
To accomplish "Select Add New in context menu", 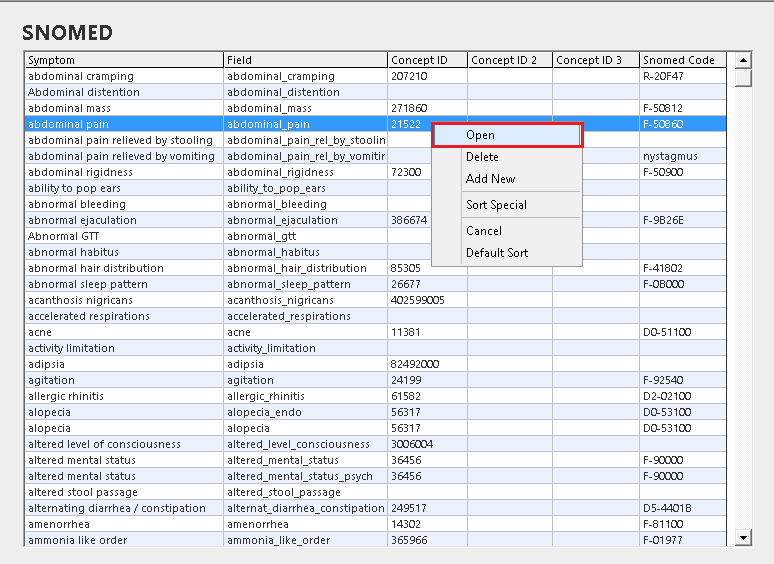I will click(507, 179).
